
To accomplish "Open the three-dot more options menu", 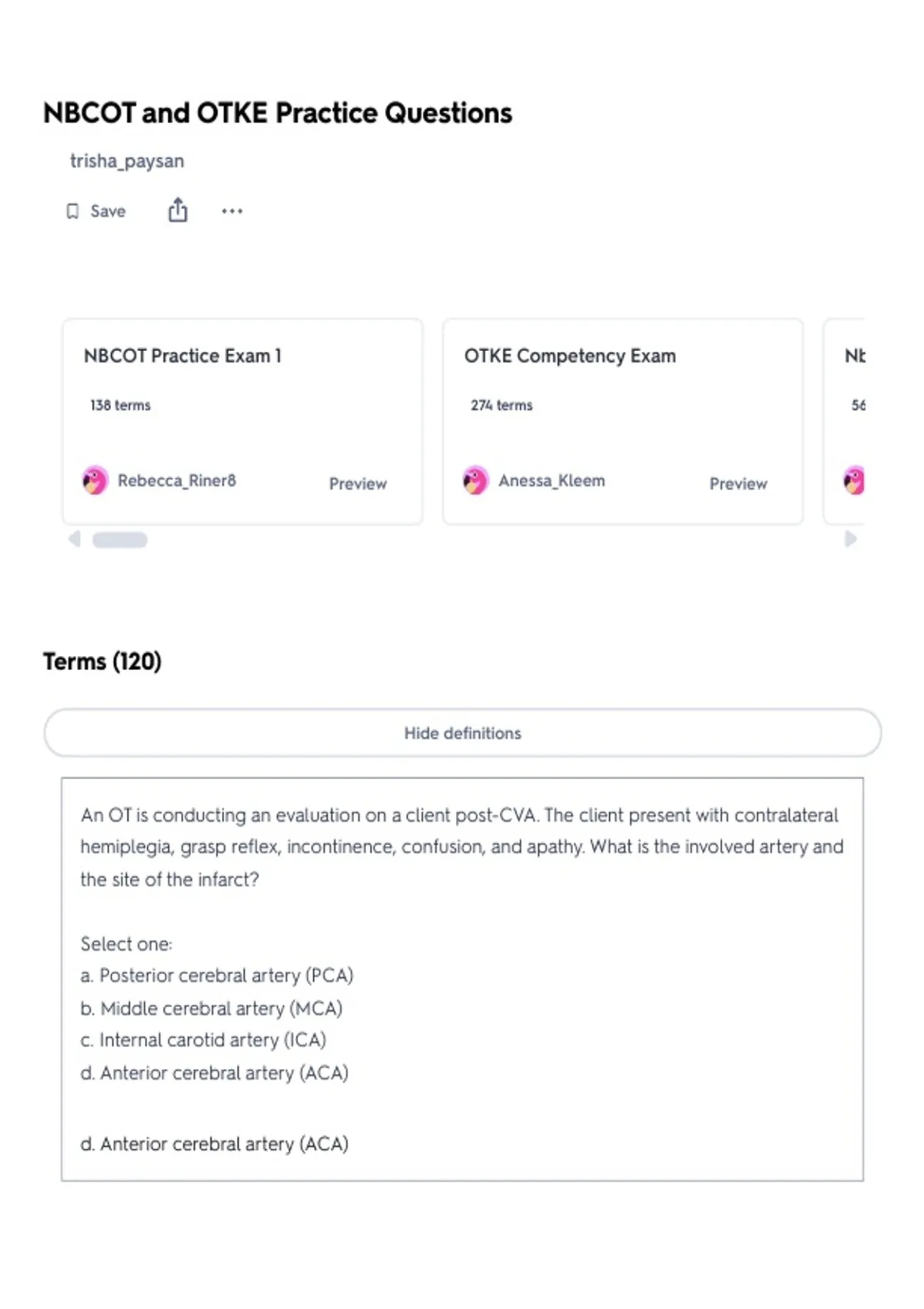I will [232, 211].
